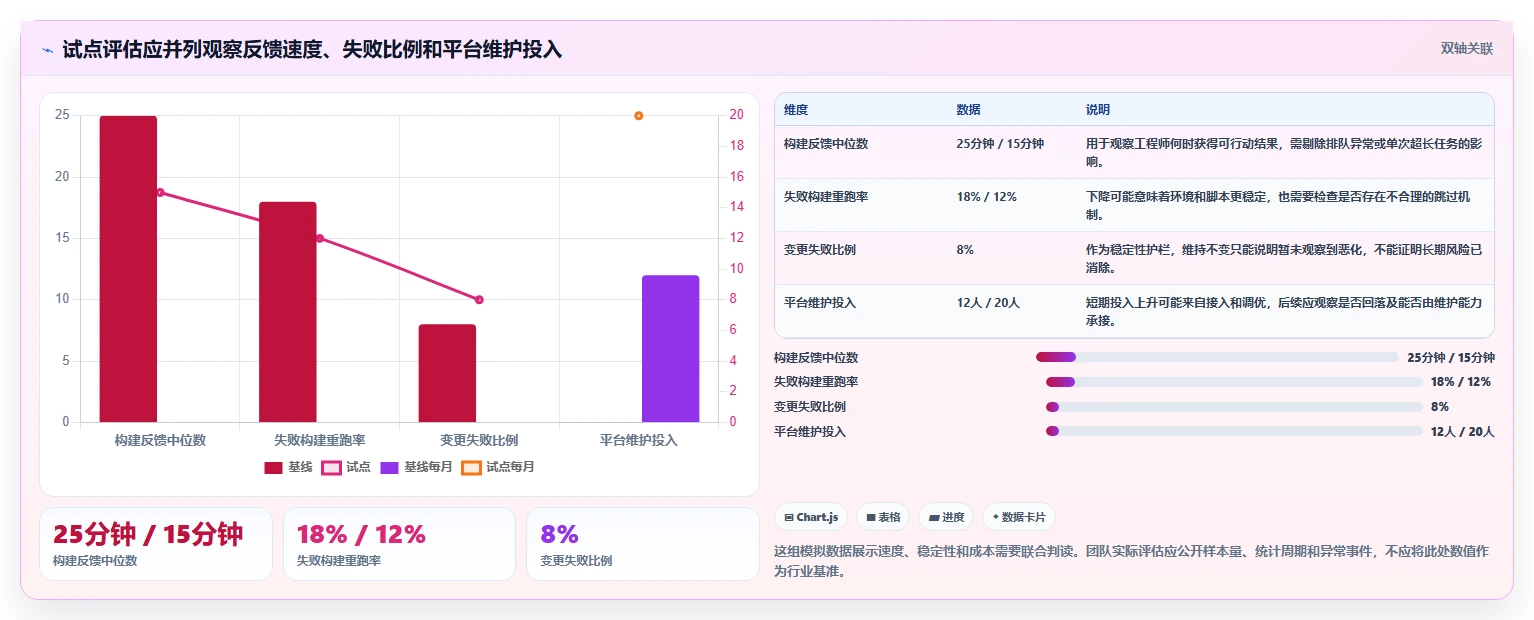1534x620 pixels.
Task: Click the left axis tick label 25
Action: (x=62, y=115)
